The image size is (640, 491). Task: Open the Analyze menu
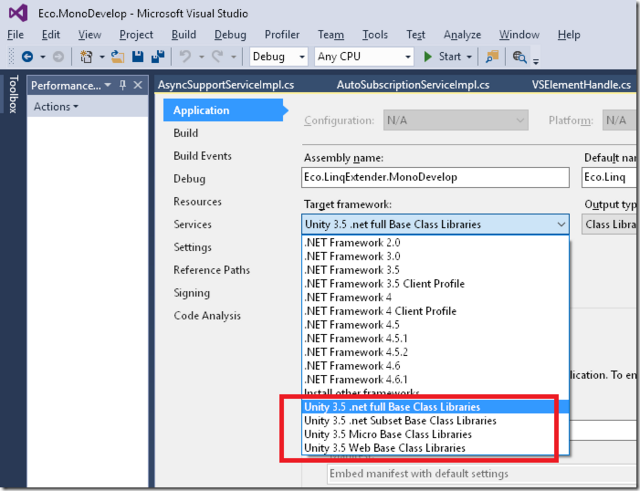[x=462, y=35]
